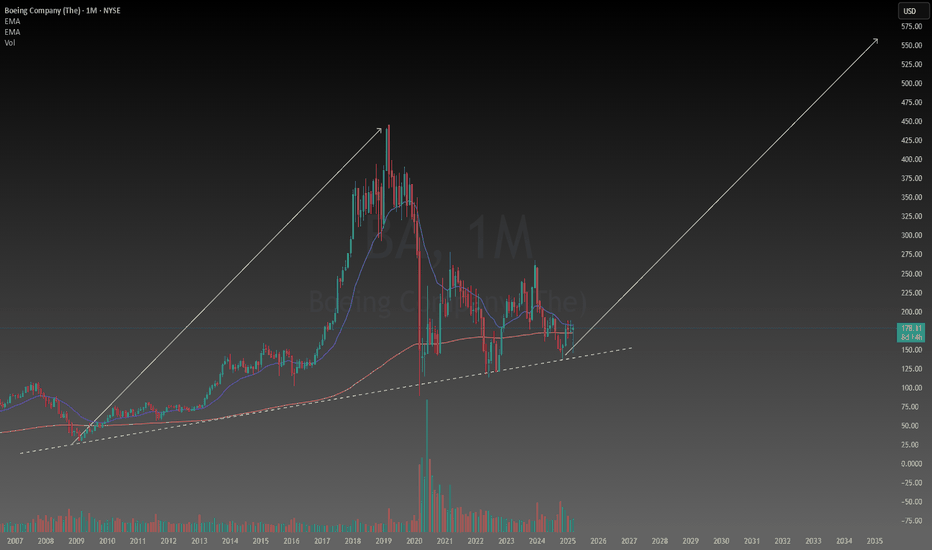Click the 425.00 price axis label
The width and height of the screenshot is (932, 550).
tap(911, 140)
